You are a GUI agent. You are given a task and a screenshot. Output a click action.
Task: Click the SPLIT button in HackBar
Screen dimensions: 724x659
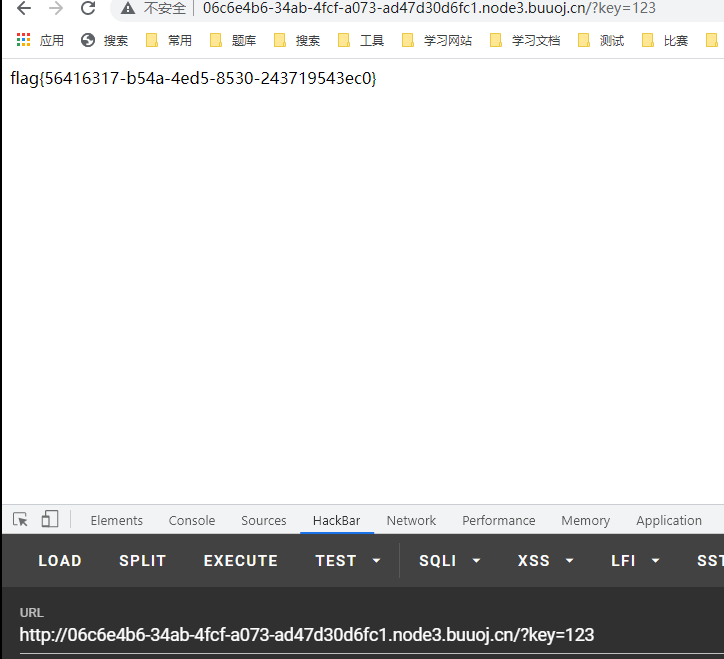142,561
